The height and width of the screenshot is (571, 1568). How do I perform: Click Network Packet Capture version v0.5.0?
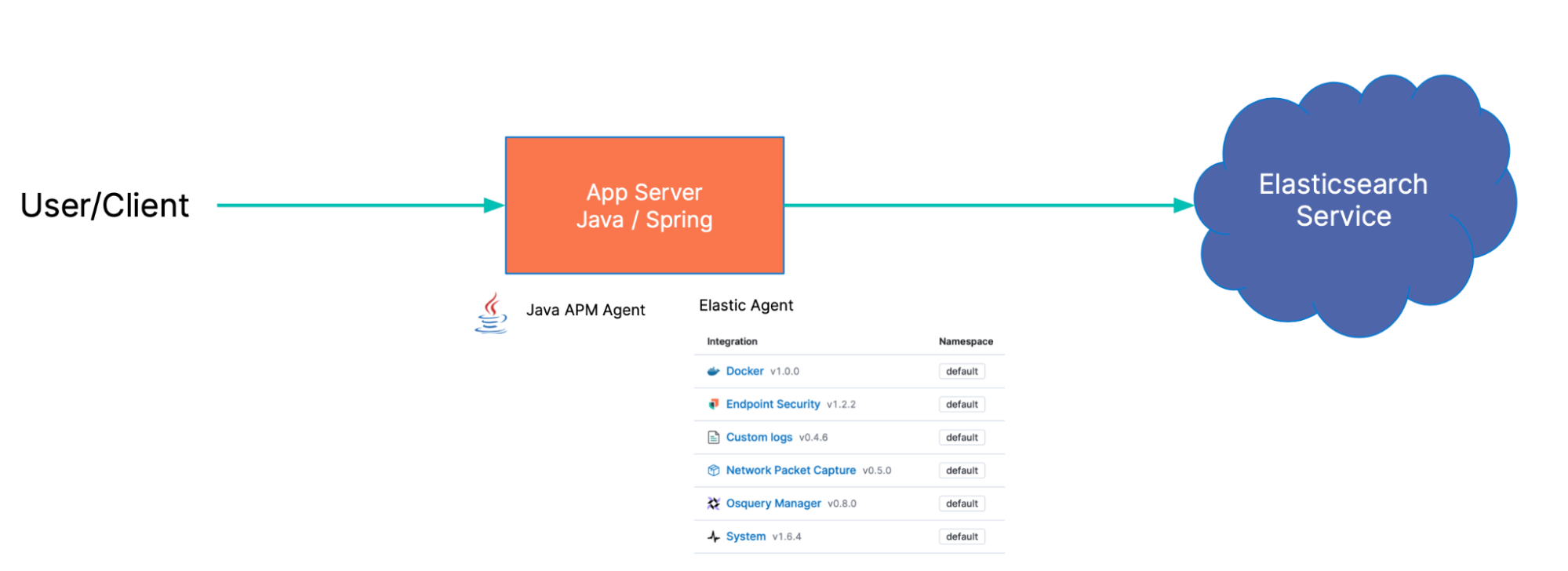click(877, 471)
